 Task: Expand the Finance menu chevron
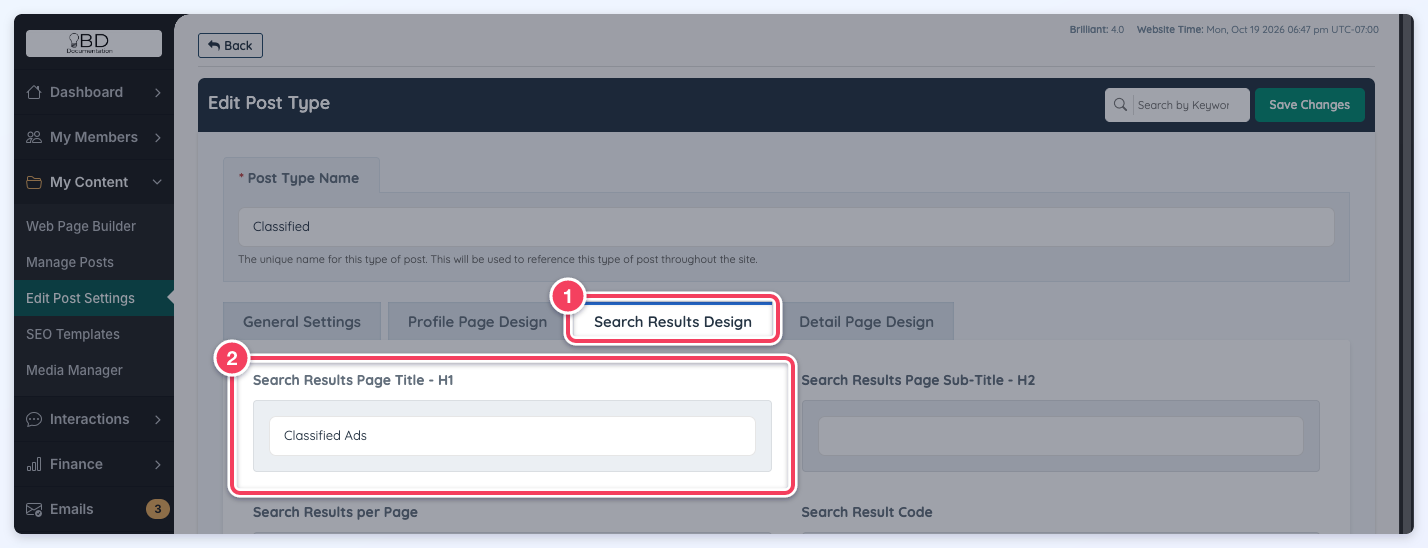pos(158,464)
